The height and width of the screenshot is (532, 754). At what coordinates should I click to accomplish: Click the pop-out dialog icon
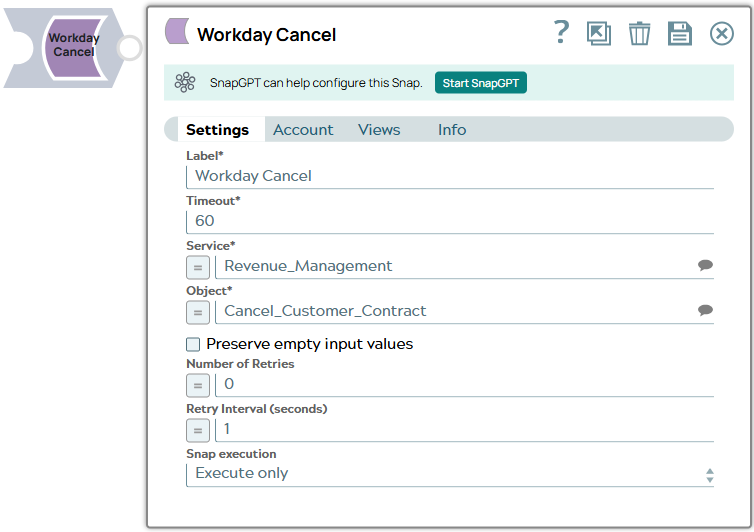(x=599, y=34)
